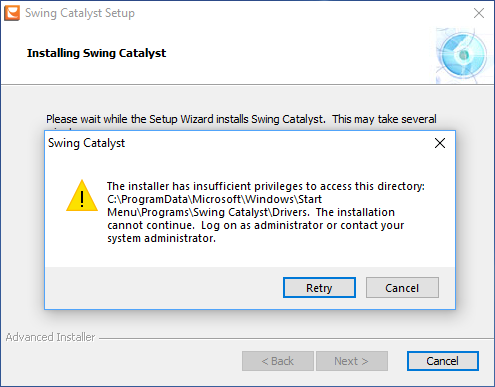Click the Retry button in the error dialog
This screenshot has height=387, width=495.
tap(319, 287)
